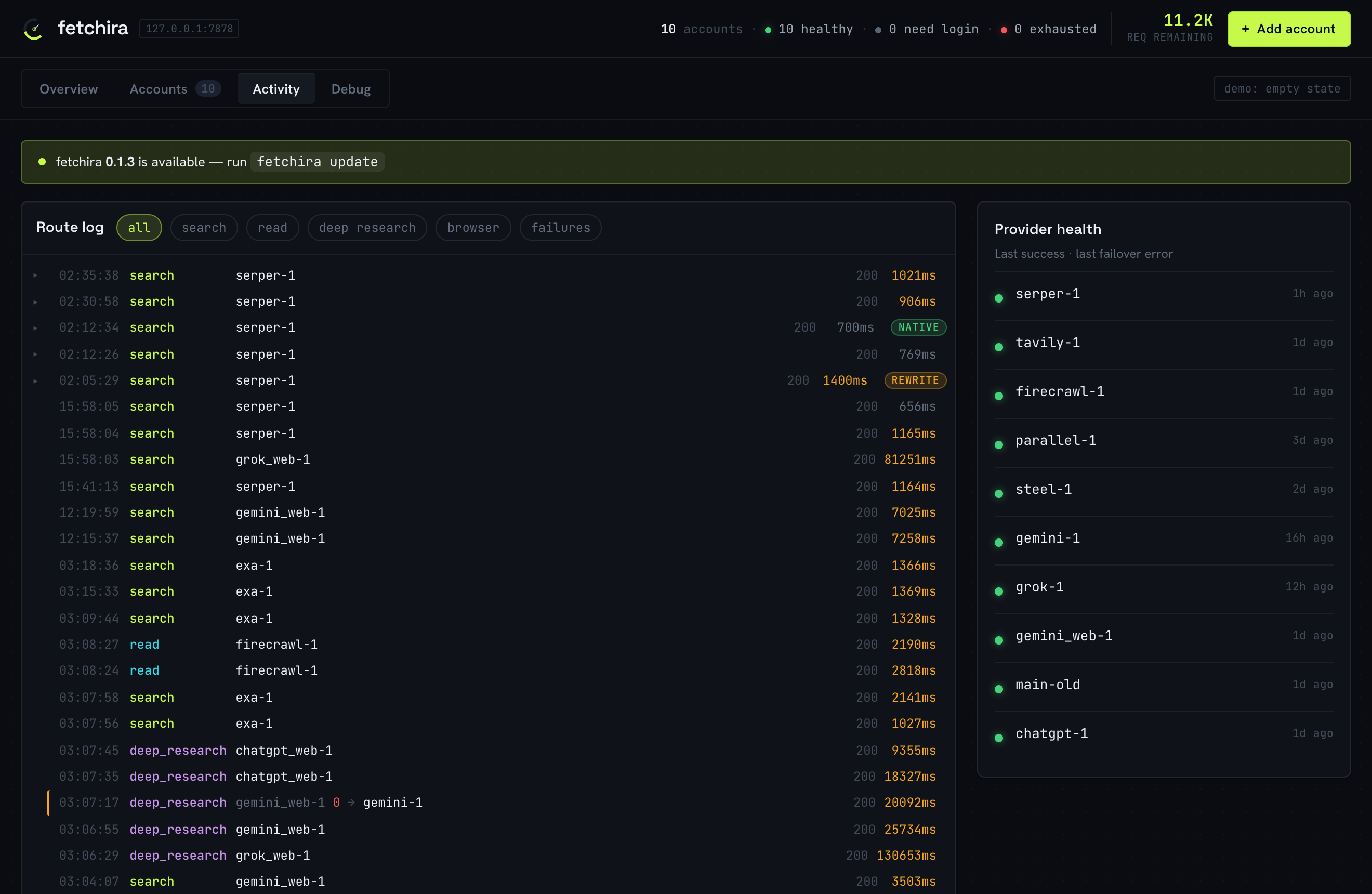This screenshot has height=894, width=1372.
Task: Click the '10 accounts' header count
Action: 702,30
